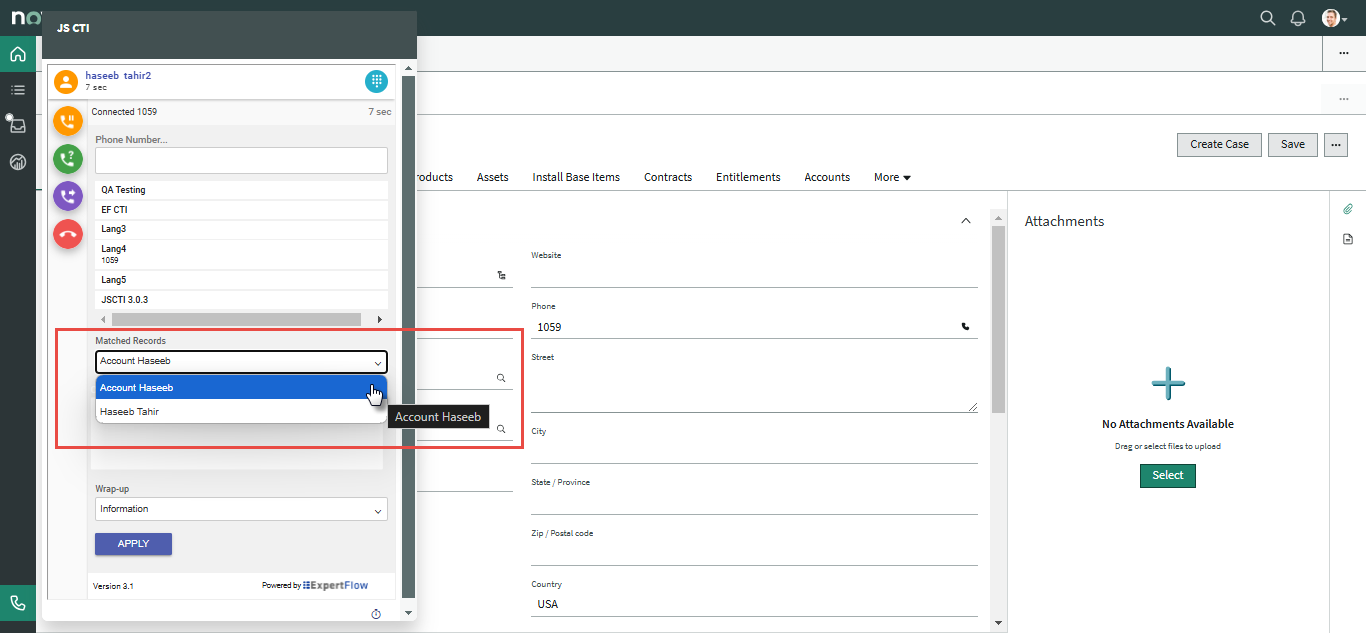Switch to the Contracts tab
The image size is (1366, 633).
pyautogui.click(x=668, y=177)
